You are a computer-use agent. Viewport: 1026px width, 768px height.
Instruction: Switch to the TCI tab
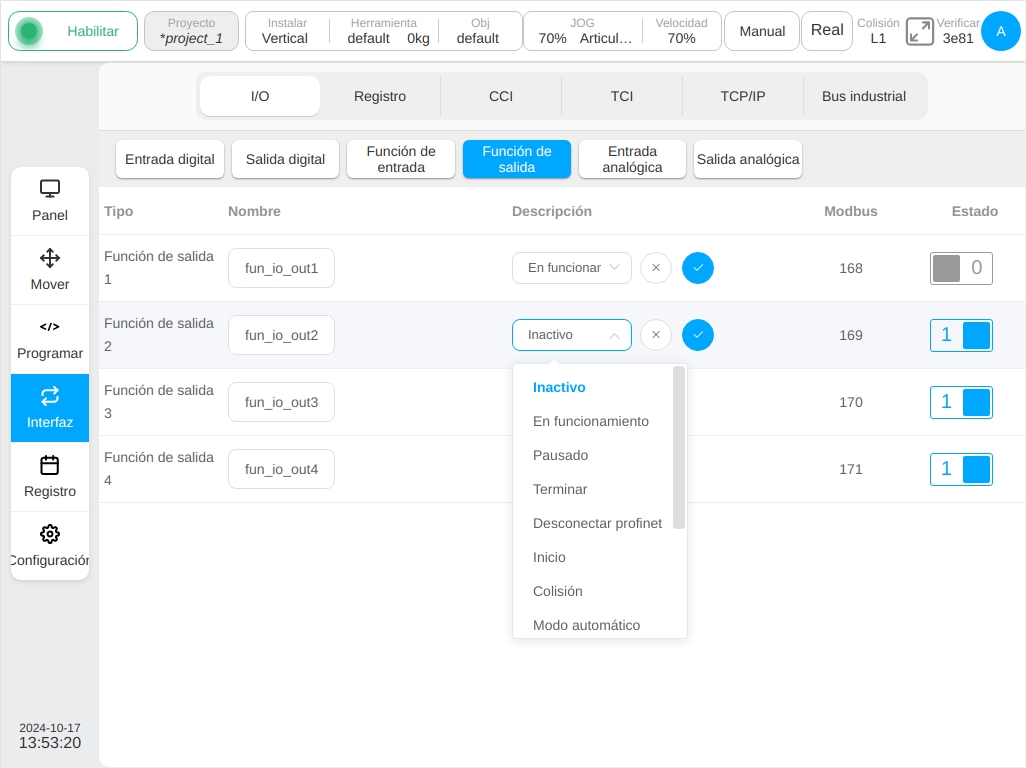(622, 96)
